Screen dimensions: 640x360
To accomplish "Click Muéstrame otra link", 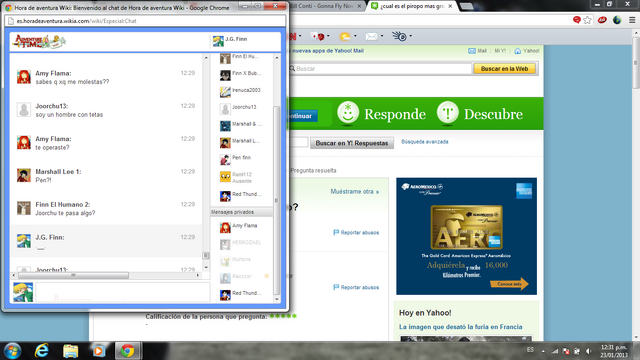I will (355, 191).
